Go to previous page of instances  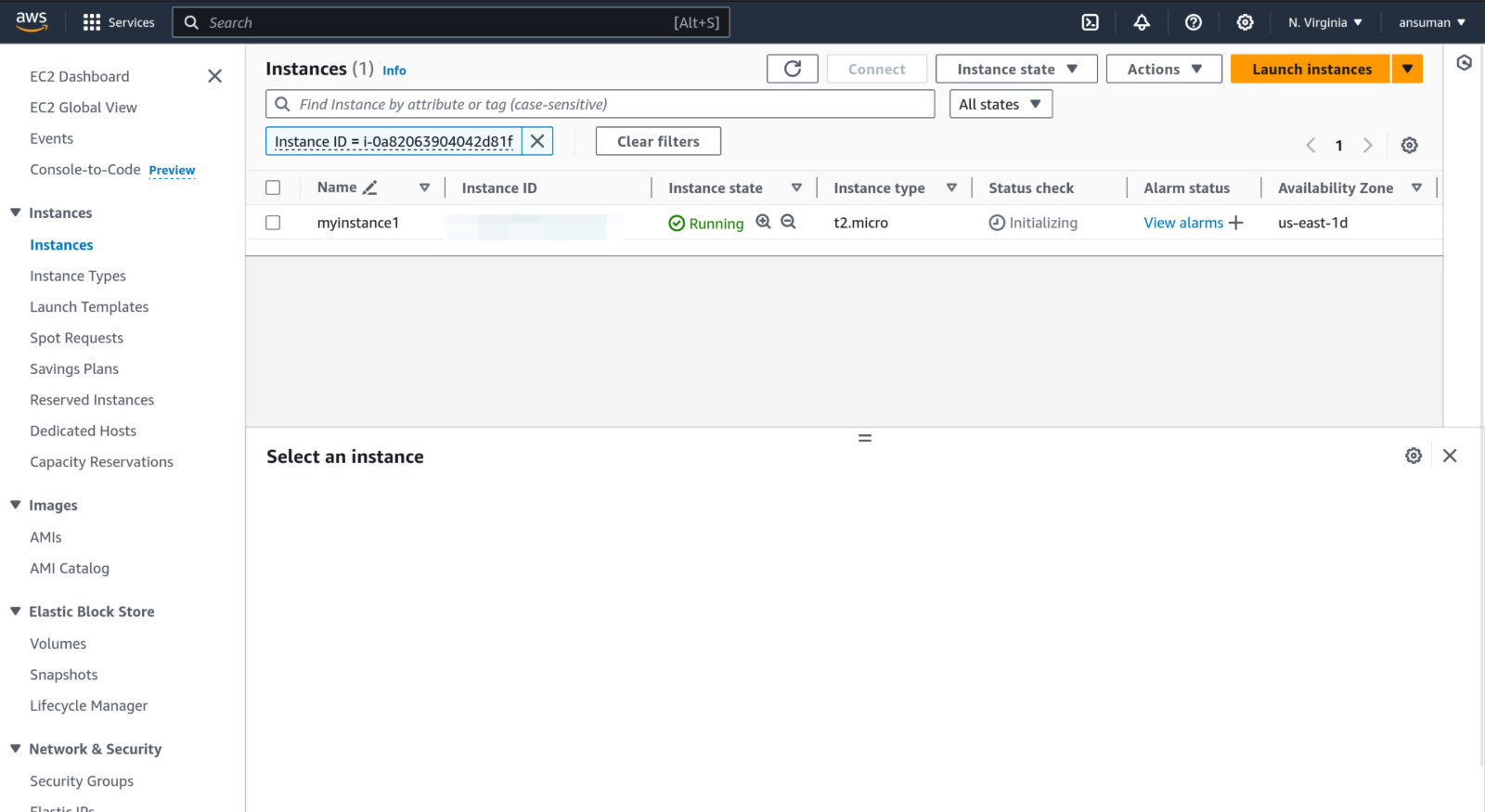click(x=1311, y=145)
